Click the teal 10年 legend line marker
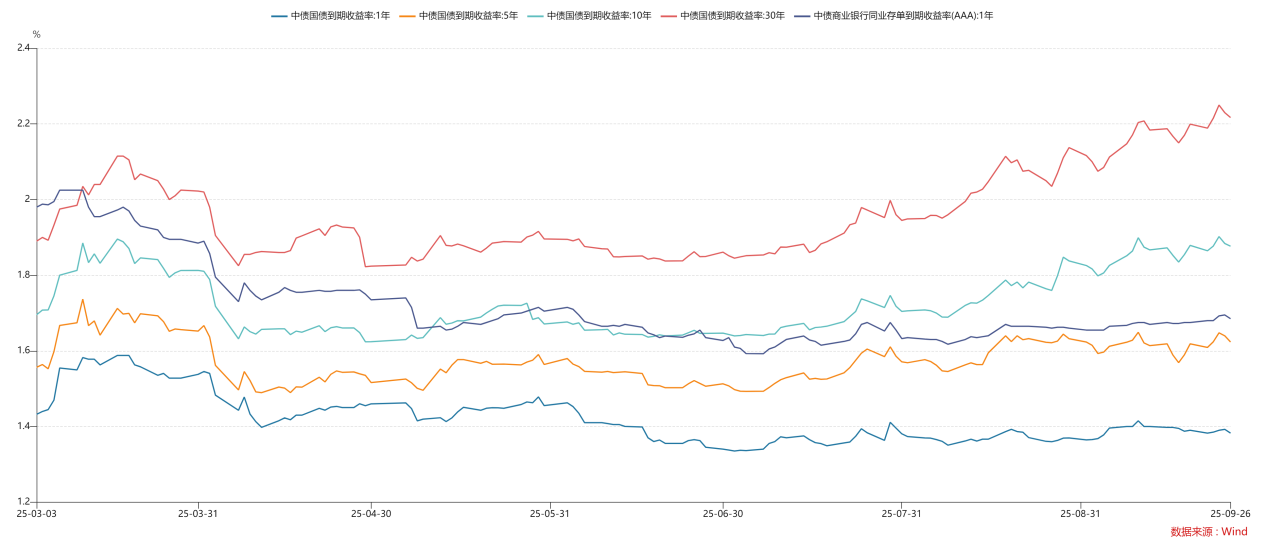 pyautogui.click(x=535, y=16)
